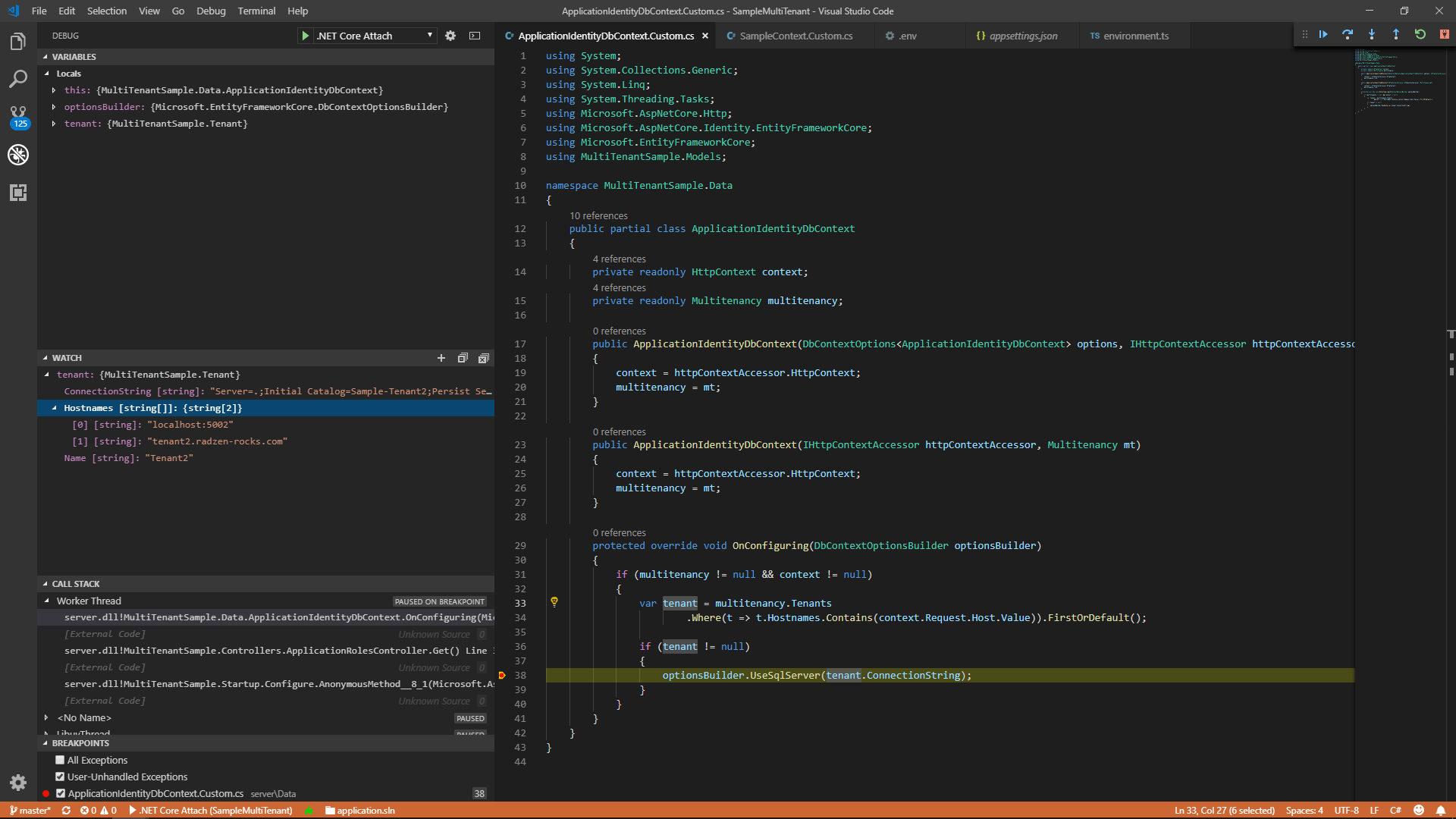Screen dimensions: 1456x819
Task: Open the File menu
Action: click(x=39, y=11)
